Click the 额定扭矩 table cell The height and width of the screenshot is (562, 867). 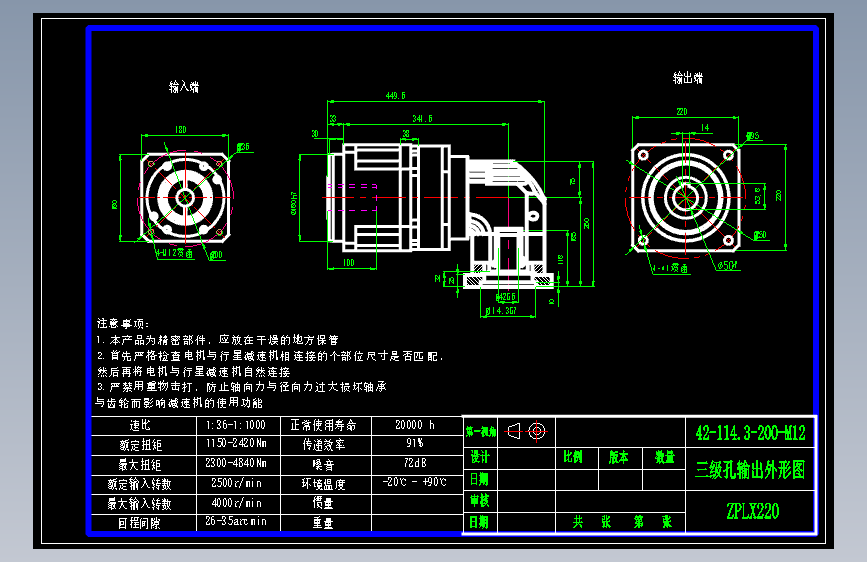tap(143, 445)
